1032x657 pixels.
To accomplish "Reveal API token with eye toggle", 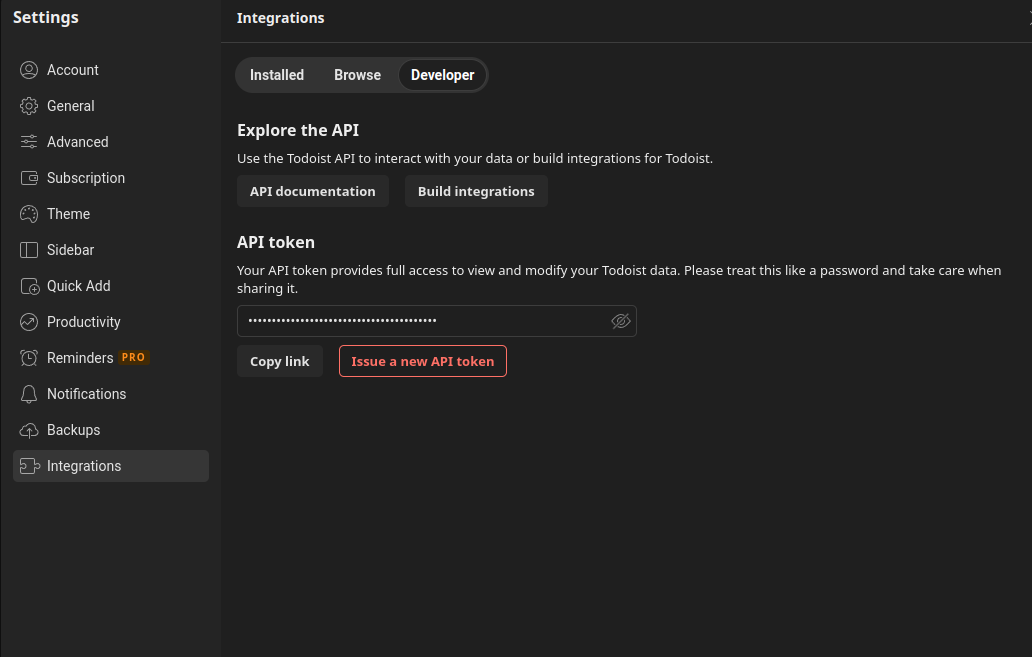I will [x=620, y=321].
